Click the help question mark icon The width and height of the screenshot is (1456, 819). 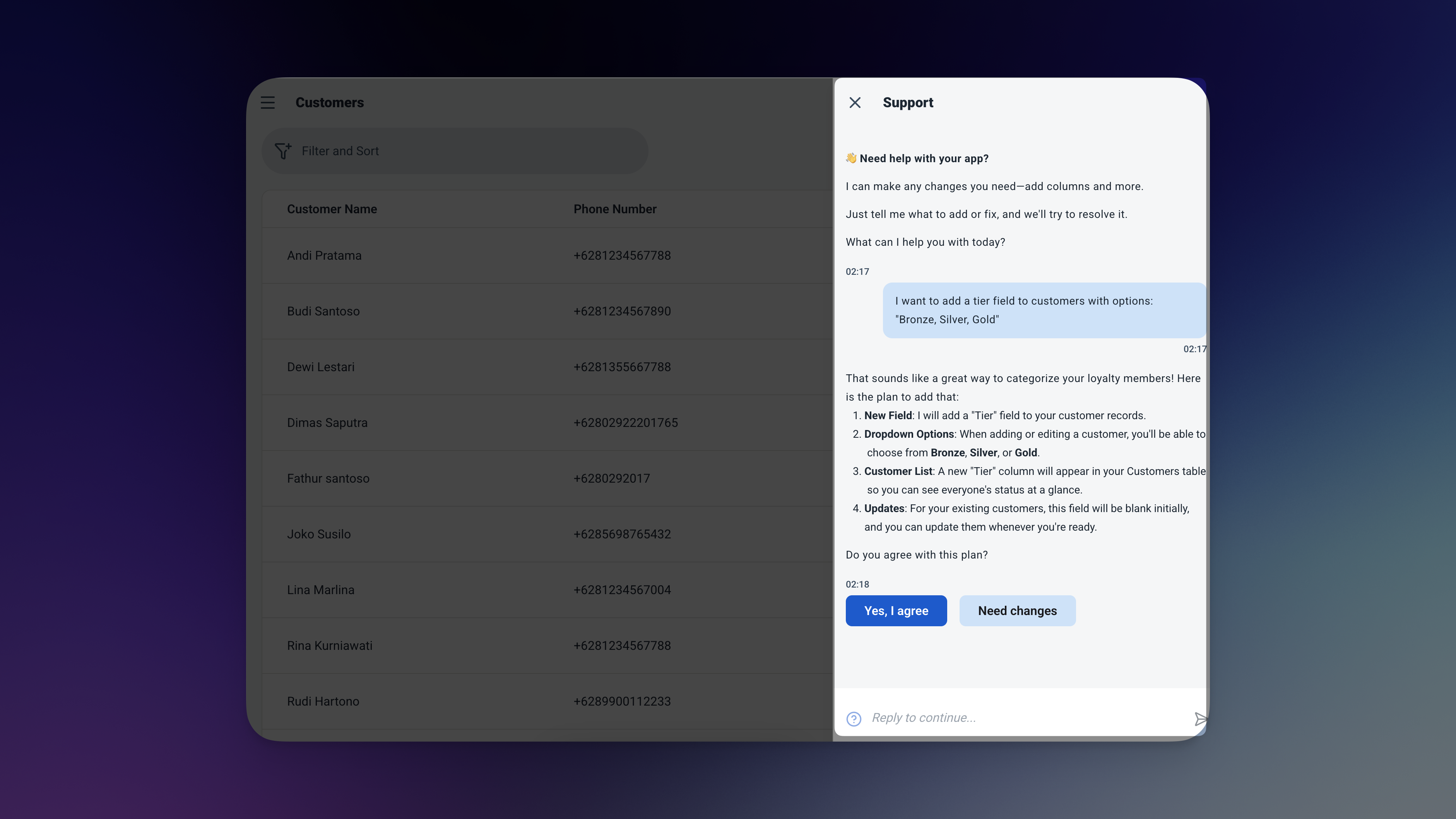pyautogui.click(x=854, y=718)
